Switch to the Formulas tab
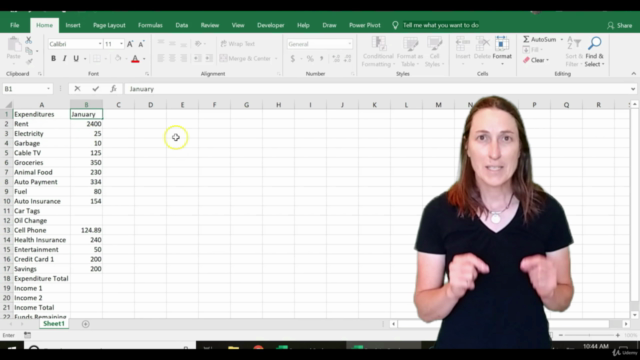This screenshot has width=640, height=360. pos(150,25)
